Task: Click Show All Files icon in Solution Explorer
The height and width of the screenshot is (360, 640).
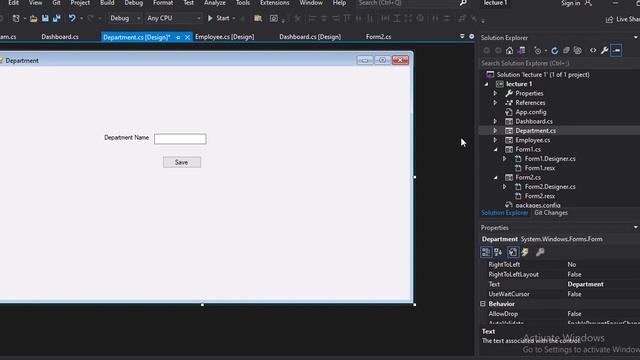Action: (x=578, y=51)
